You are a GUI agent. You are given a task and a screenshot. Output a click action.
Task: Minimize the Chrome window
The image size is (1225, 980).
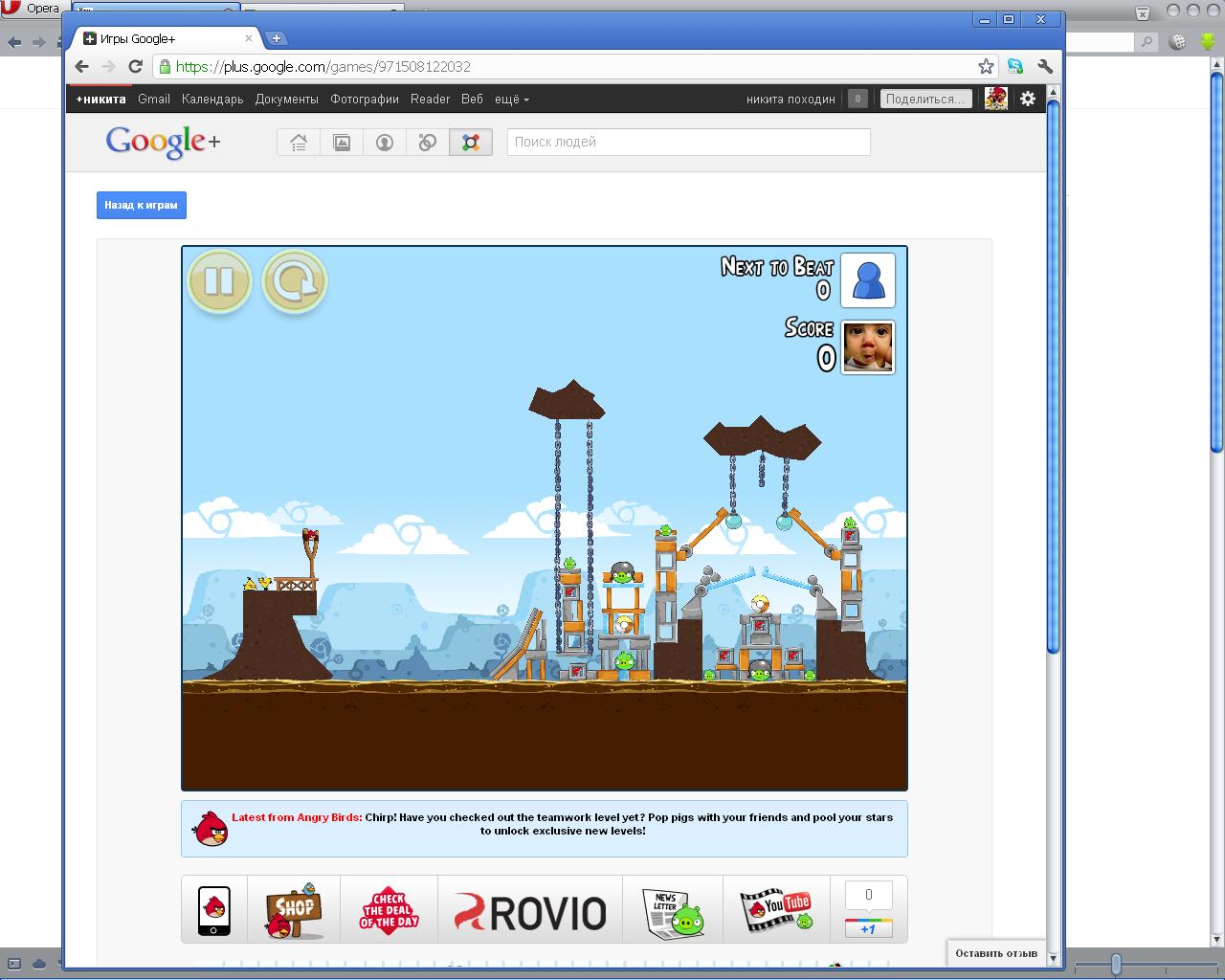coord(986,19)
